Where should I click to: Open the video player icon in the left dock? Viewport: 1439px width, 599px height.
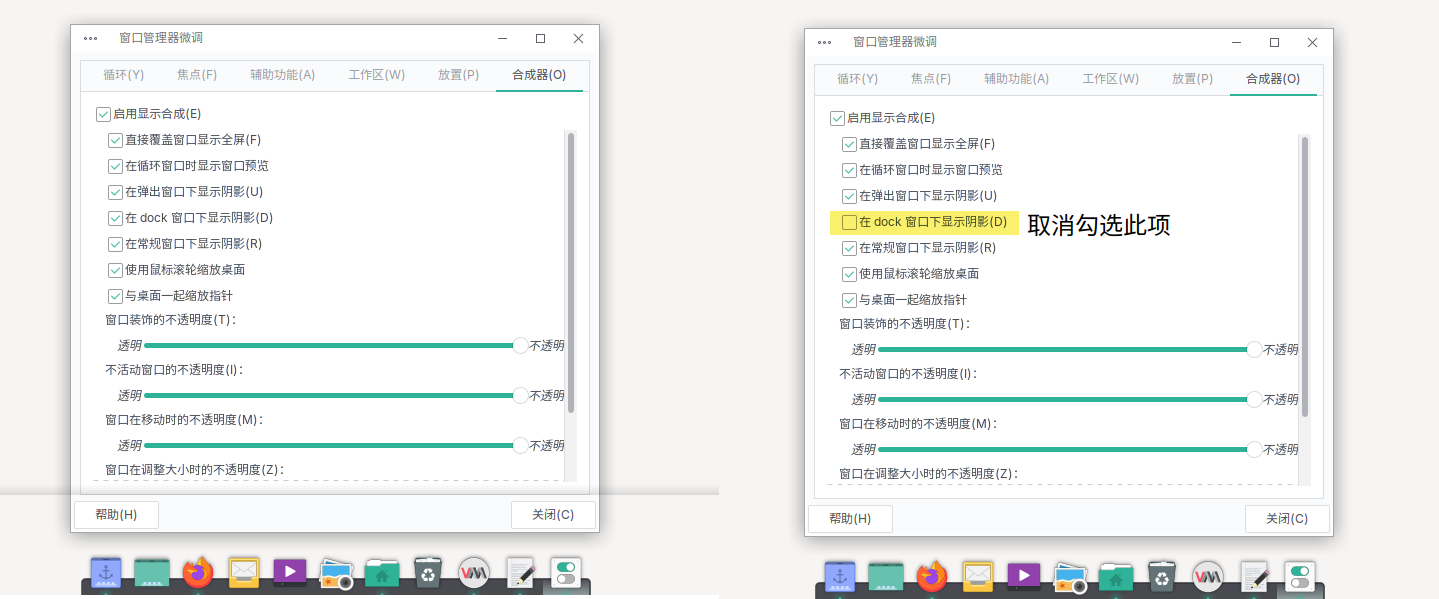coord(290,572)
